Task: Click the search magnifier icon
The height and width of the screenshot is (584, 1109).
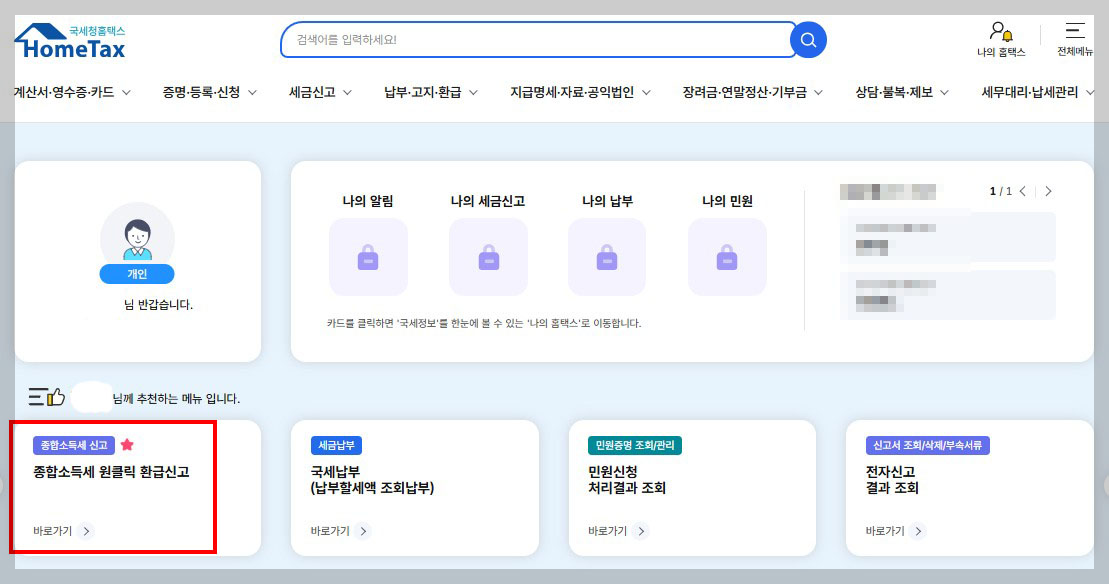Action: pyautogui.click(x=806, y=39)
